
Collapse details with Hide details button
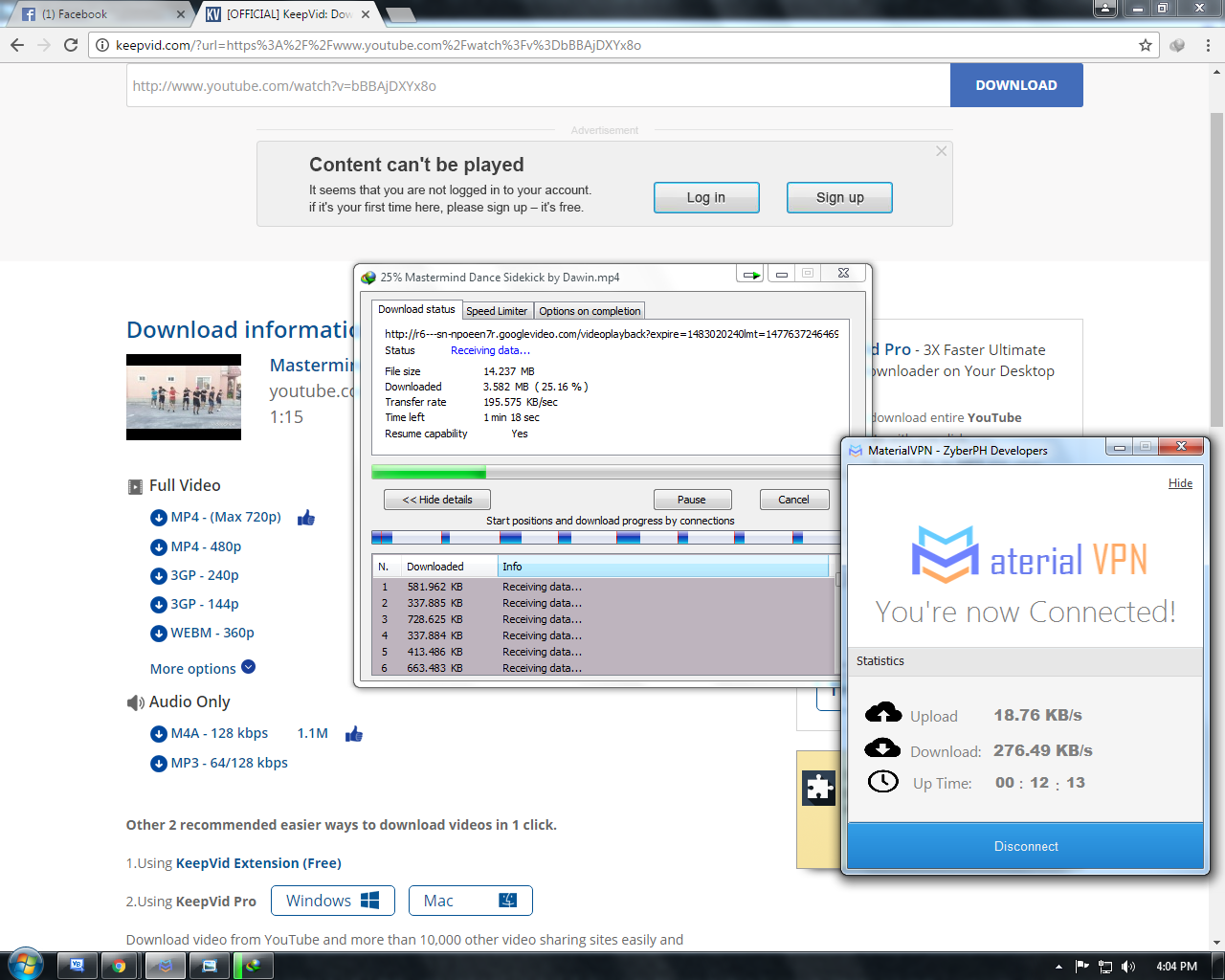point(437,500)
